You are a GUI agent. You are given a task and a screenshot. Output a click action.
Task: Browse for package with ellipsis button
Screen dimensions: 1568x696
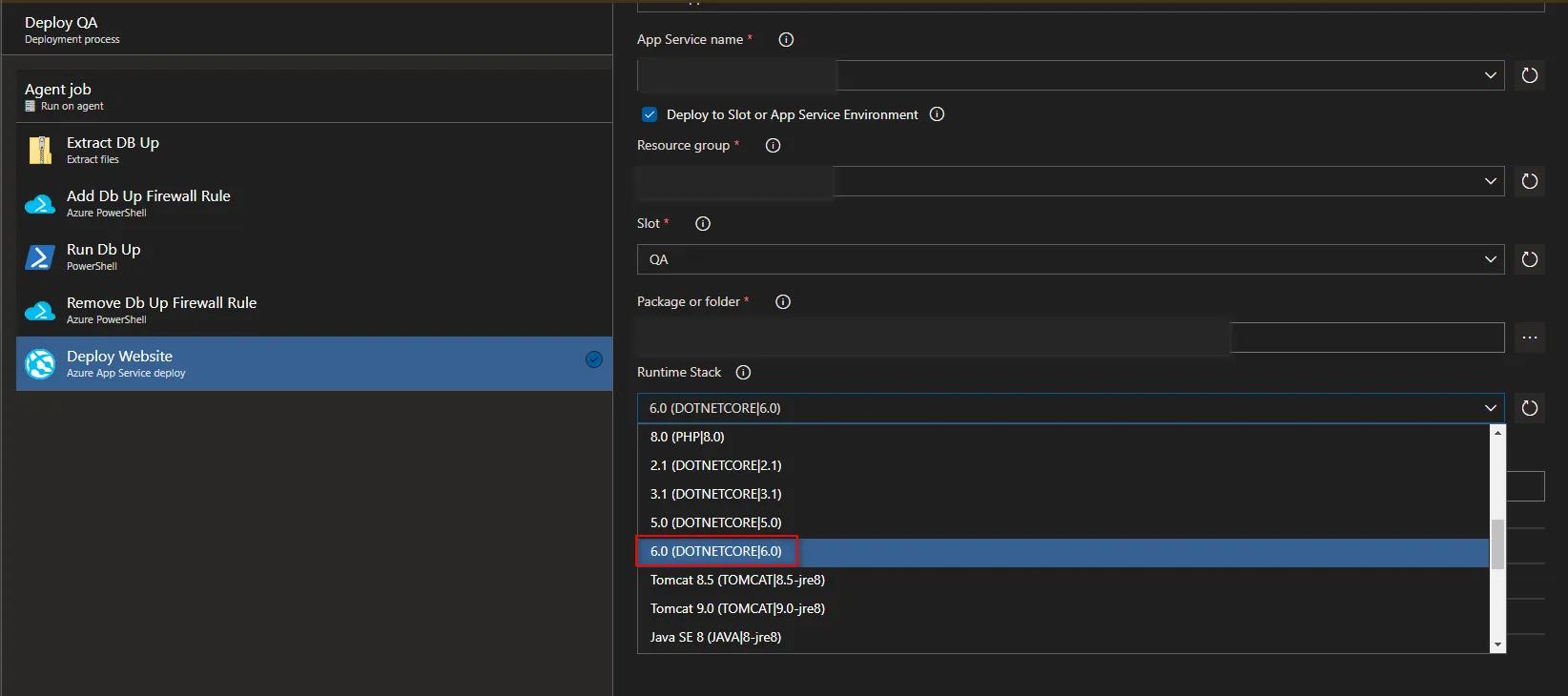click(1530, 338)
